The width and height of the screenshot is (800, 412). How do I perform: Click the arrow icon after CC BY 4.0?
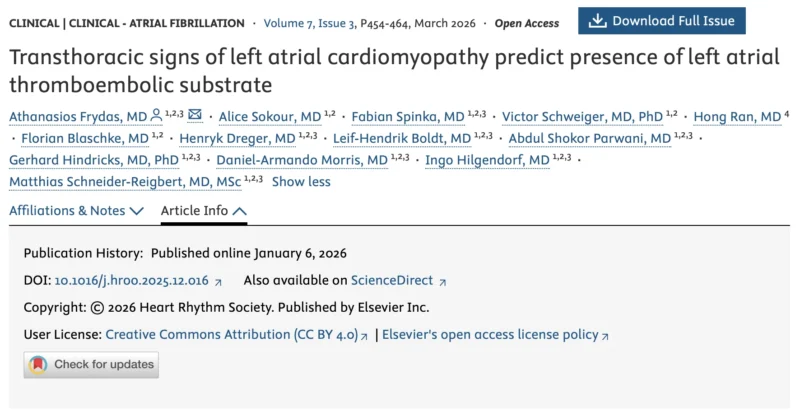coord(364,336)
